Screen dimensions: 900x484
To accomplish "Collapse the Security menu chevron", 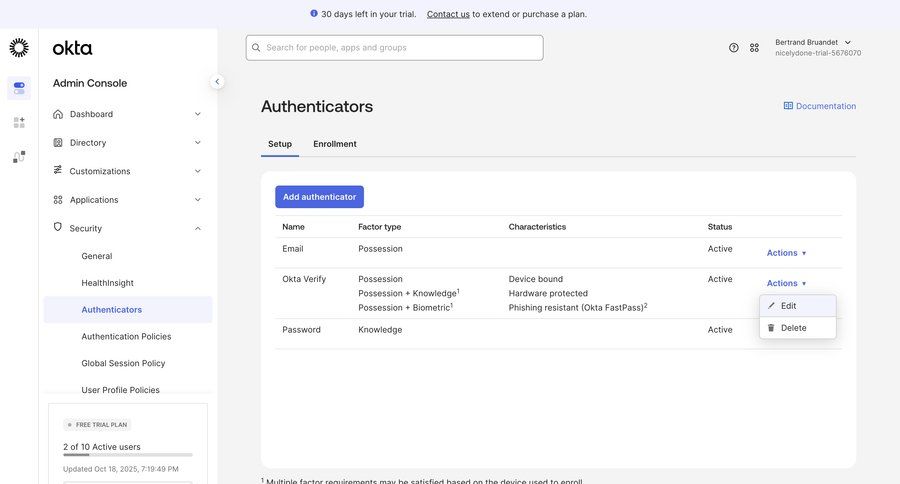I will [197, 229].
